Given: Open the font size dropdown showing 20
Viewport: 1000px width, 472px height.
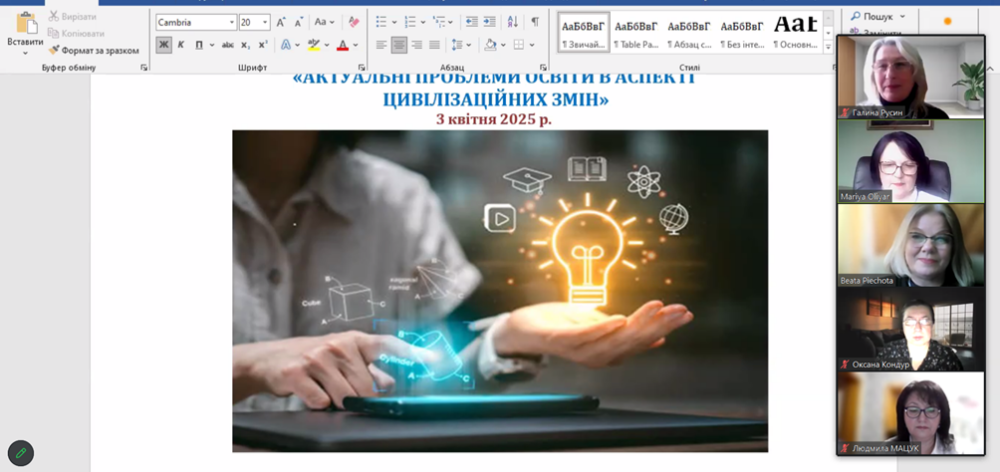Looking at the screenshot, I should [x=265, y=22].
